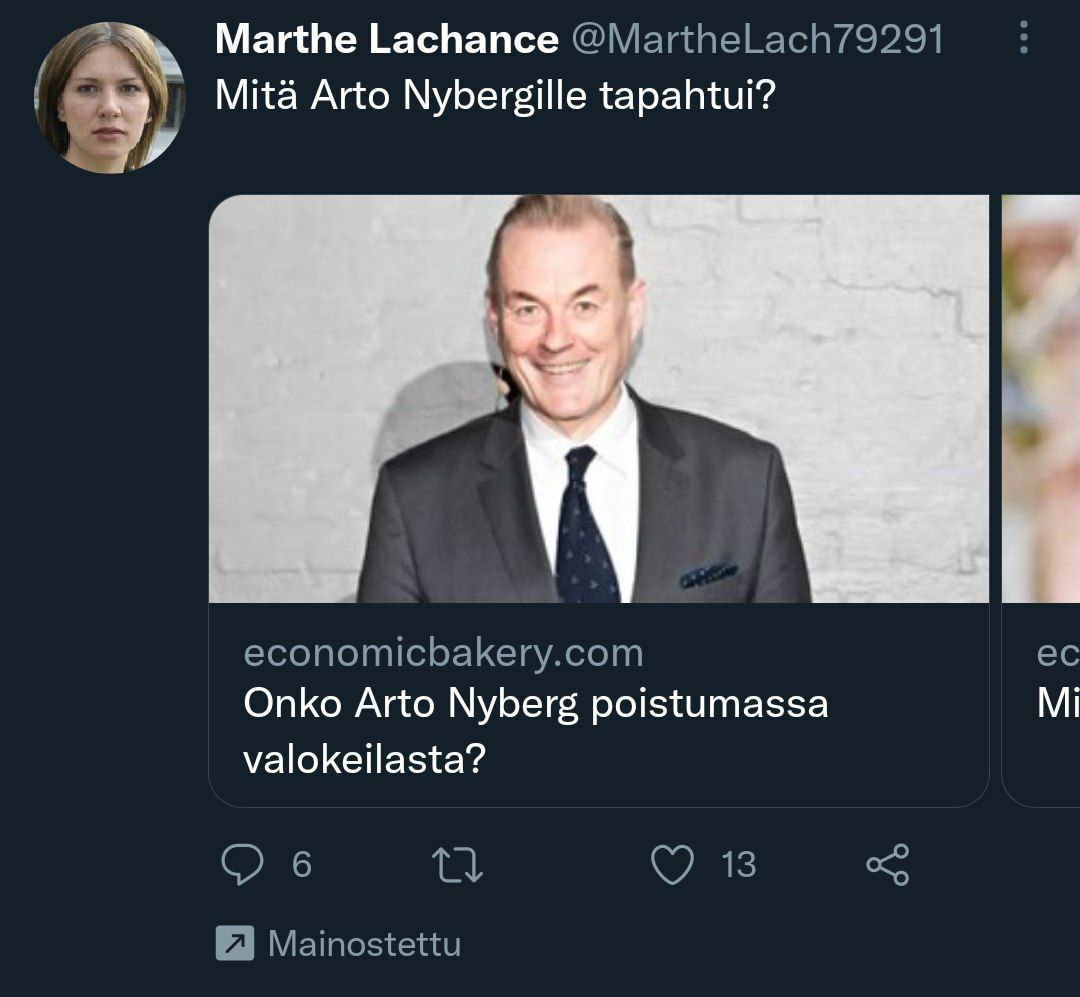Click the reply speech bubble icon
The height and width of the screenshot is (997, 1080).
[x=241, y=864]
